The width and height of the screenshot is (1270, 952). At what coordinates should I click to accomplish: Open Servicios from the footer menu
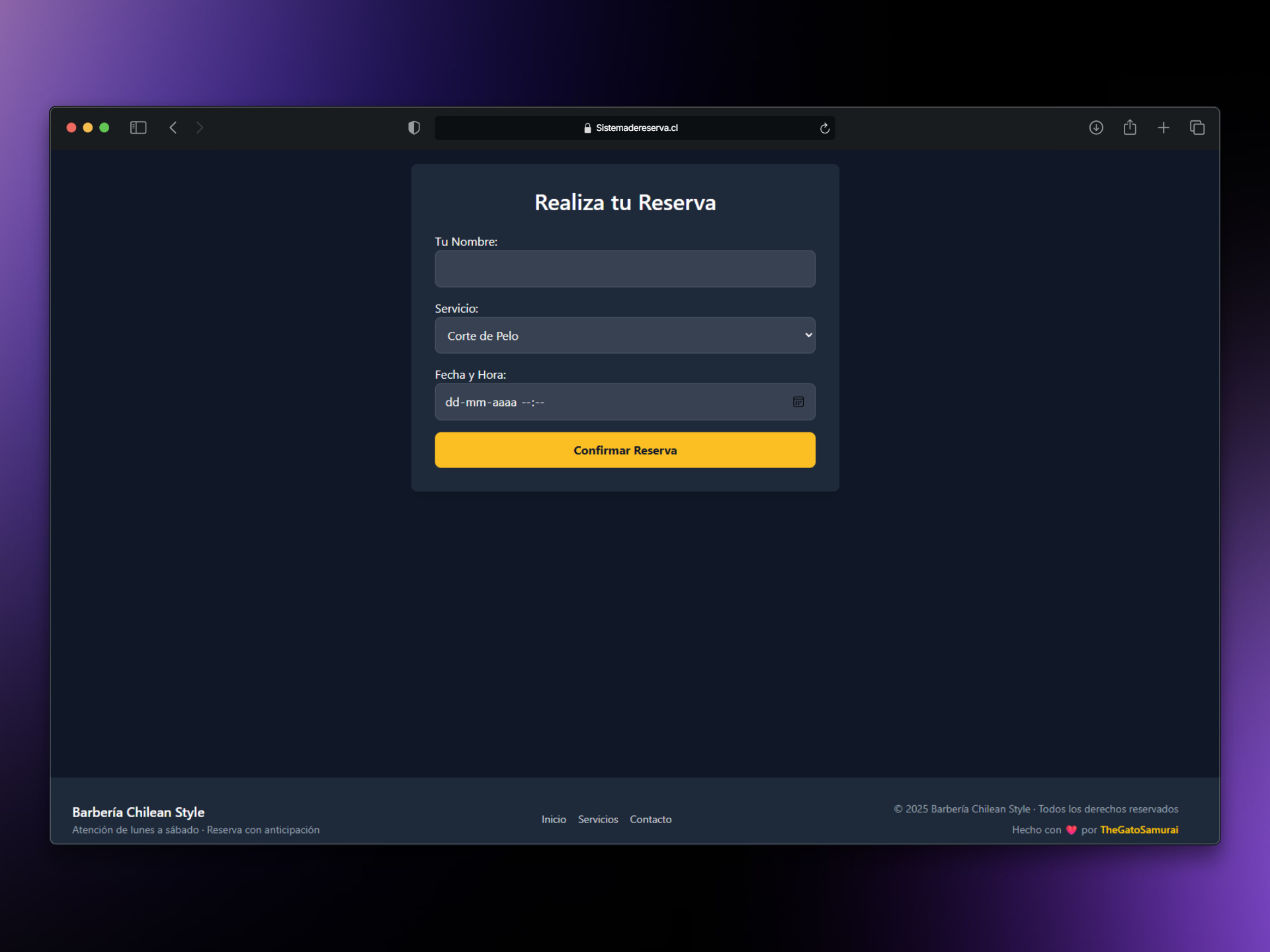(x=597, y=819)
